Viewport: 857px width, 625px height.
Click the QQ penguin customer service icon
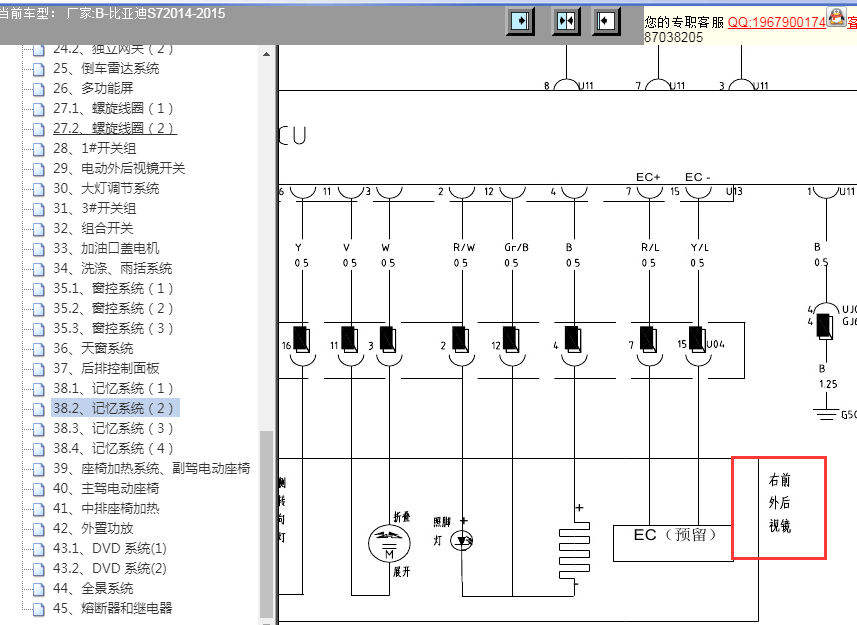pos(836,17)
